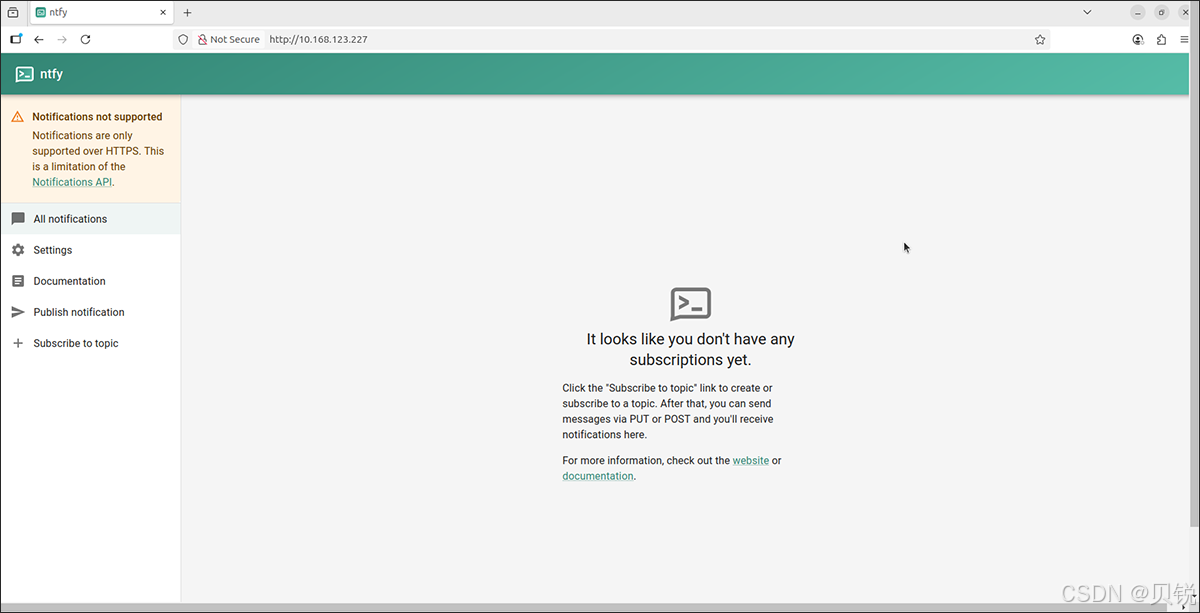Open the list all tabs dropdown arrow
1200x613 pixels.
(x=1088, y=12)
